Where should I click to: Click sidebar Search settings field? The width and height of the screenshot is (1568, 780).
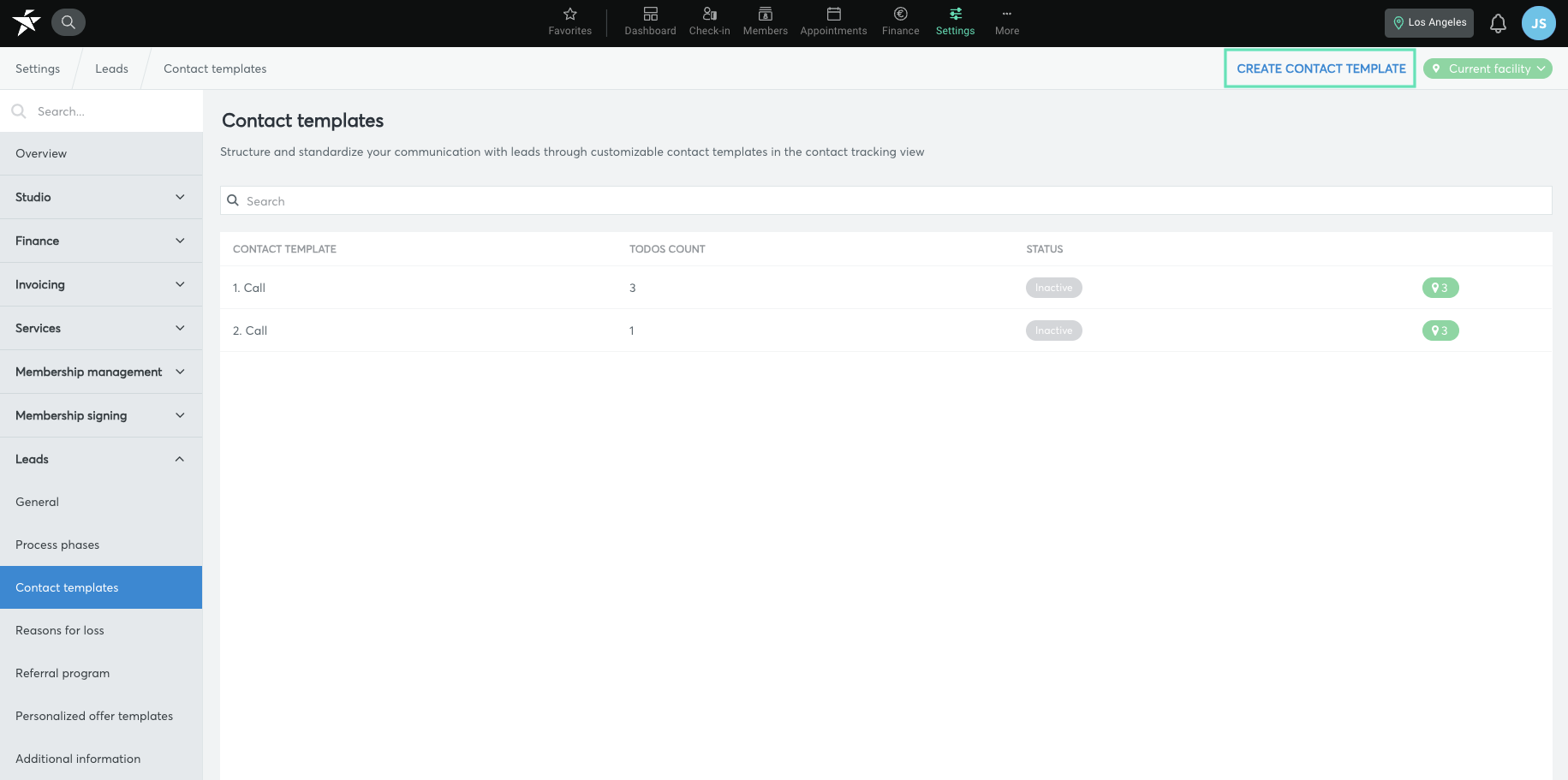[101, 111]
